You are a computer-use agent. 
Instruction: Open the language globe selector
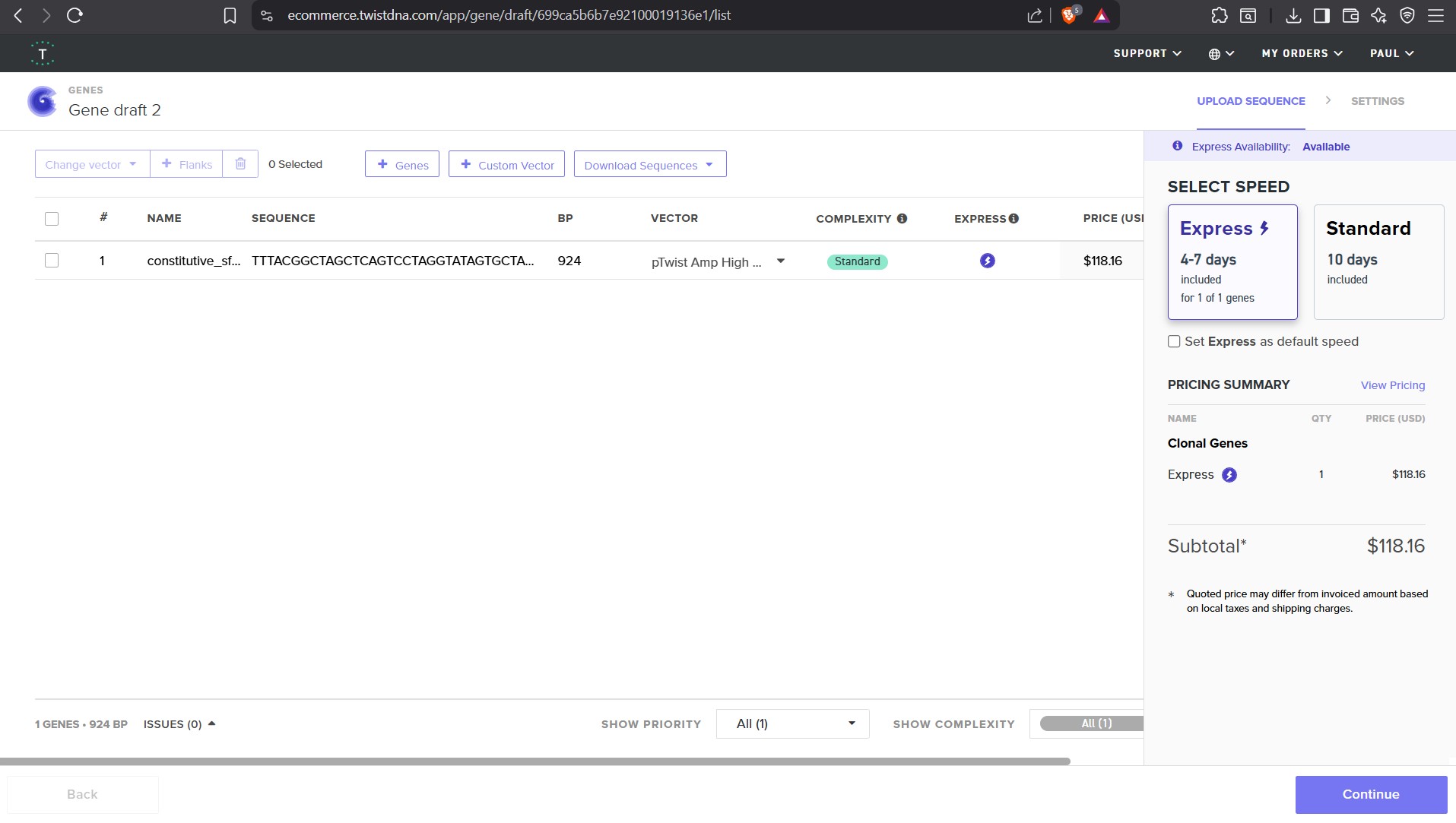tap(1221, 54)
